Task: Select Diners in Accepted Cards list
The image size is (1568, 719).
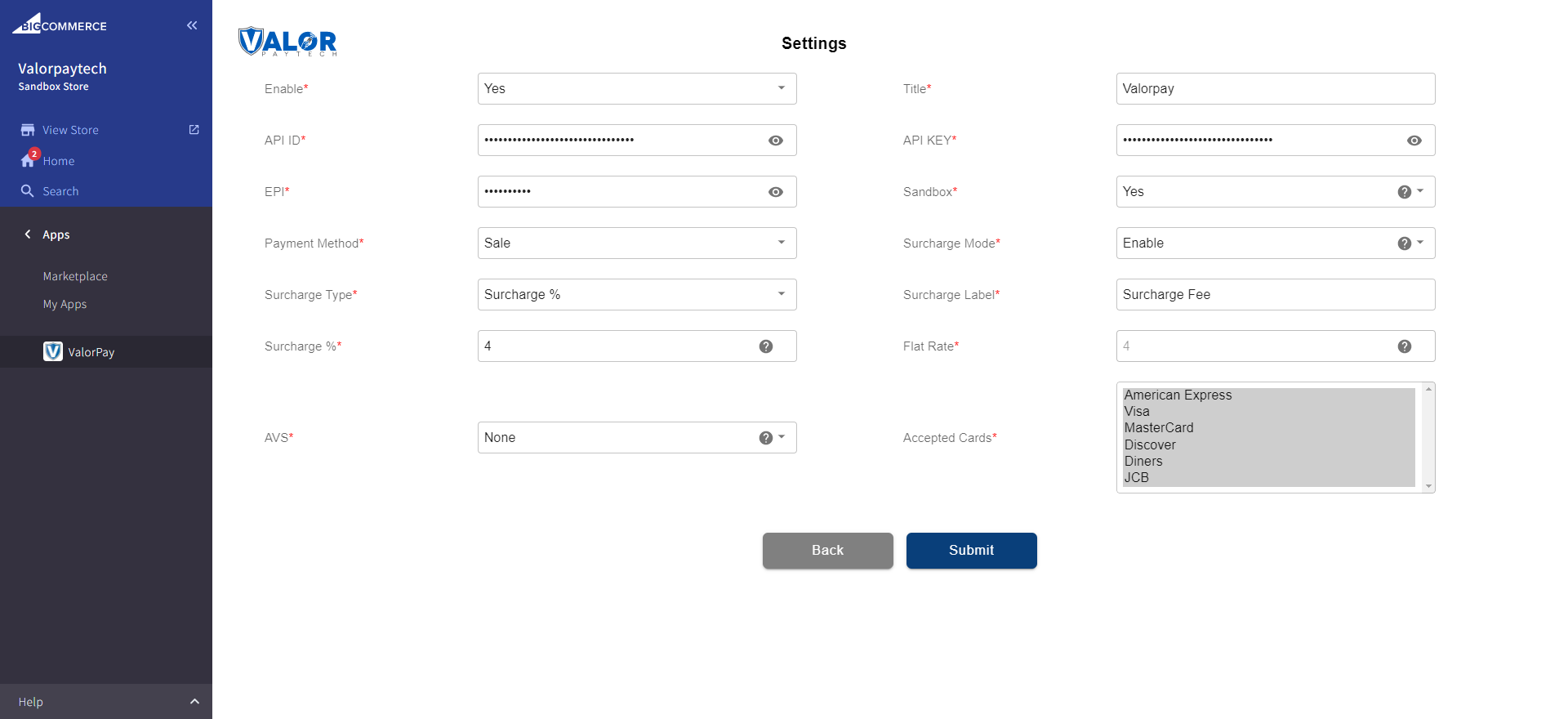Action: [x=1269, y=462]
